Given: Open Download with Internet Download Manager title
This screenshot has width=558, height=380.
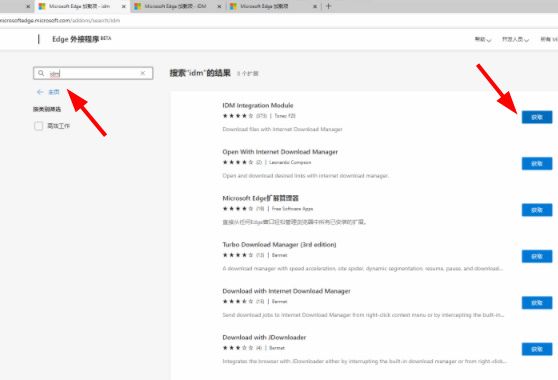Looking at the screenshot, I should (x=286, y=291).
